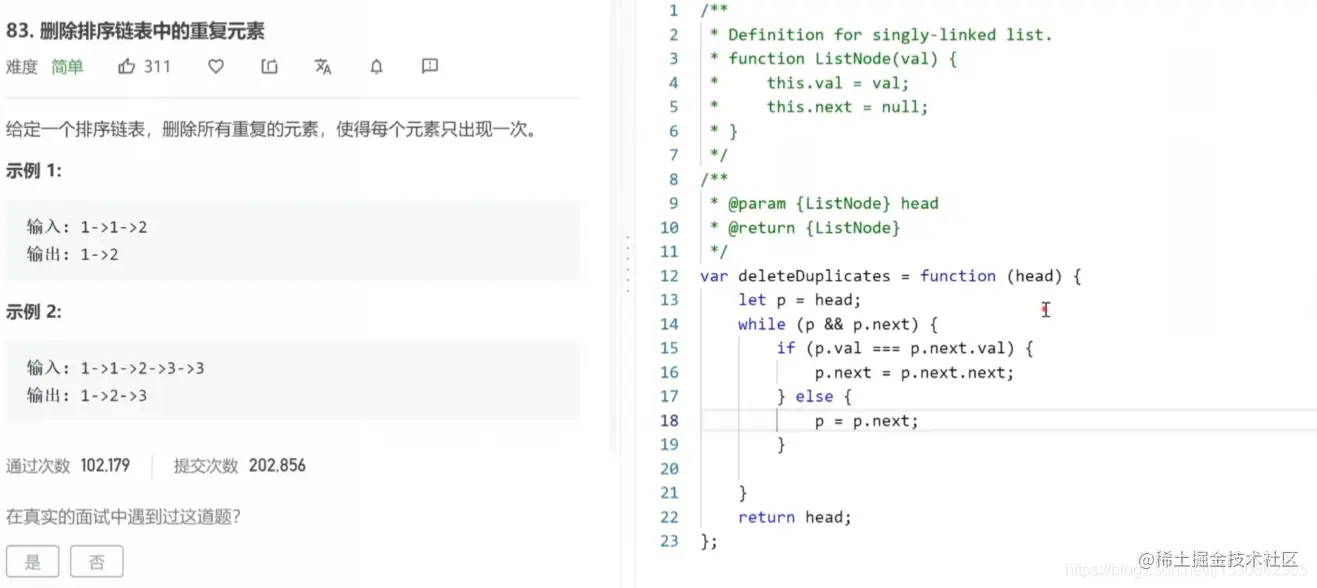
Task: Click the 示例 1: heading
Action: pos(34,171)
